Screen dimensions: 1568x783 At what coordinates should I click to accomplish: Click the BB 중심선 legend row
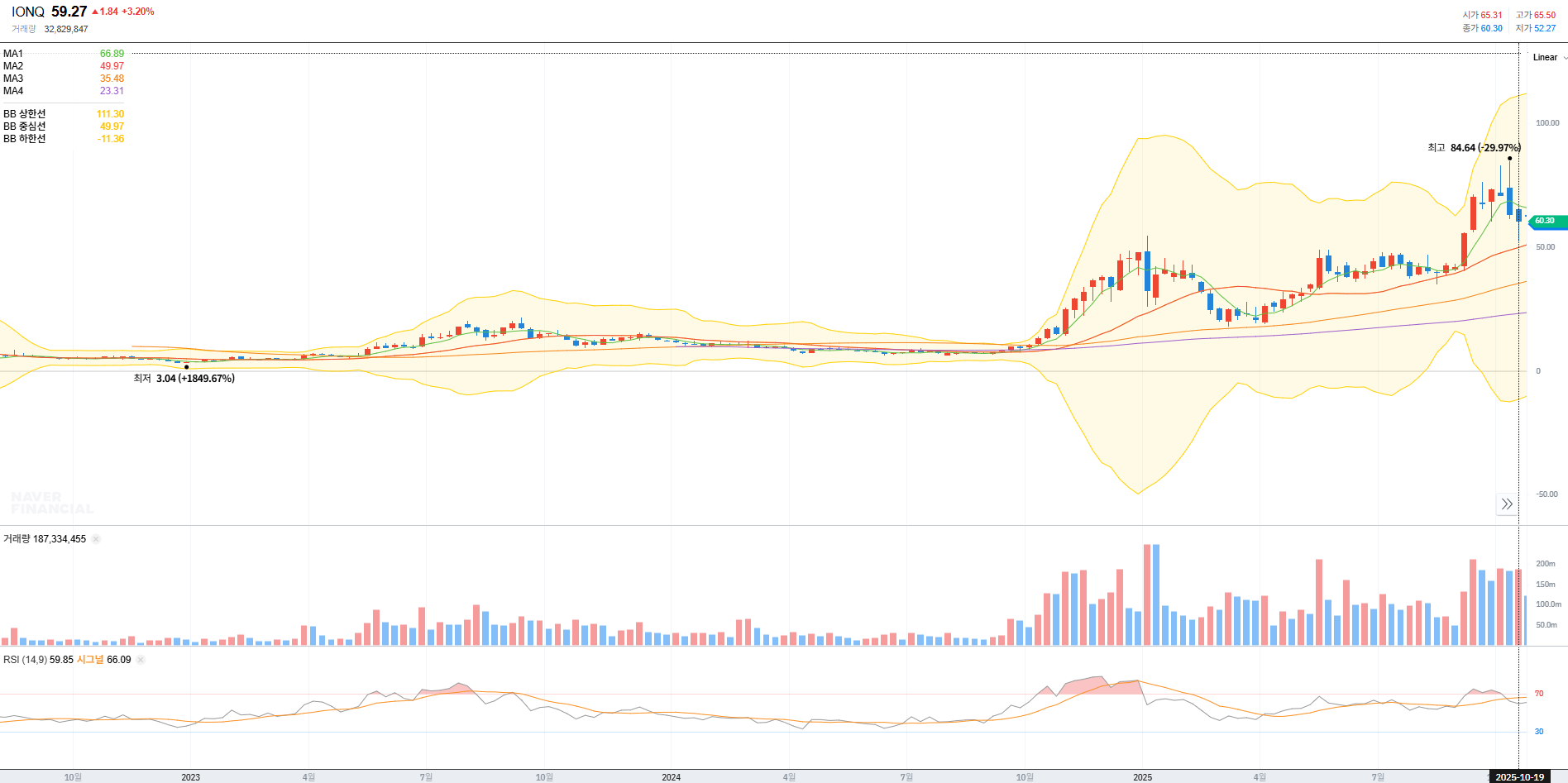click(64, 127)
